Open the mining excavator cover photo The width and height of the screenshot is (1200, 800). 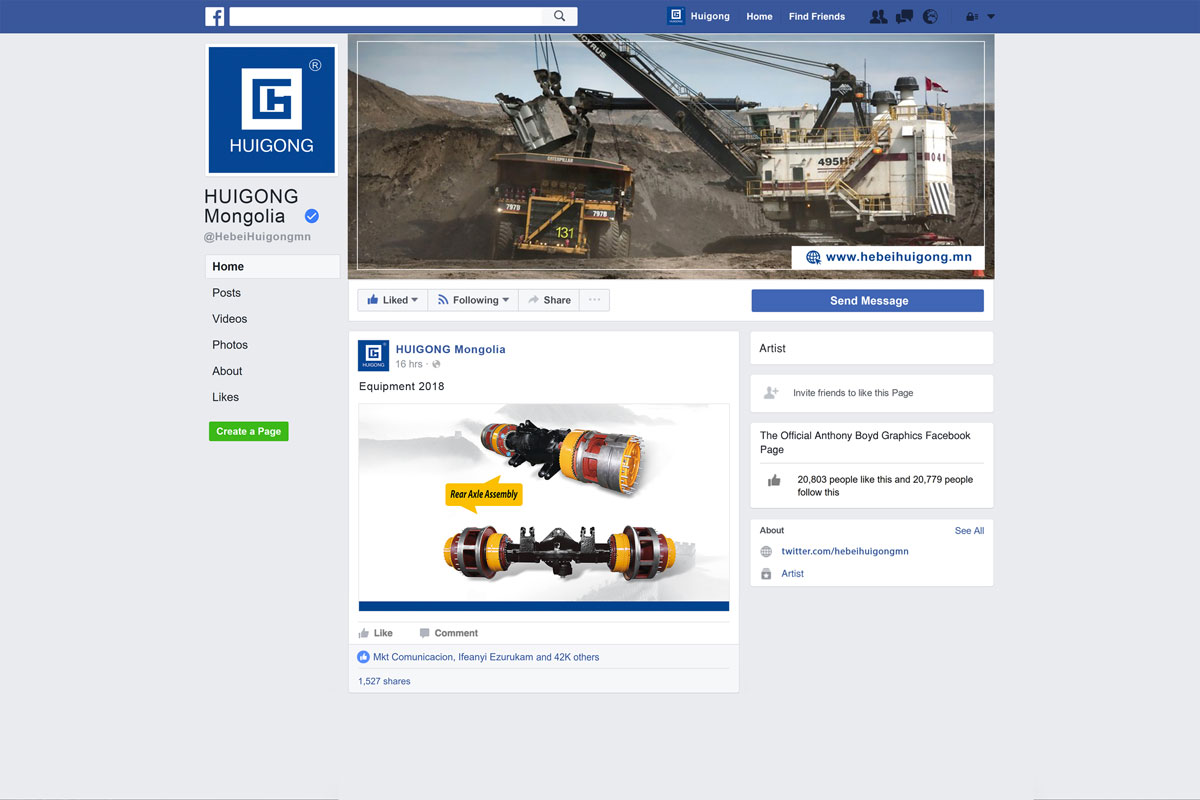[671, 156]
